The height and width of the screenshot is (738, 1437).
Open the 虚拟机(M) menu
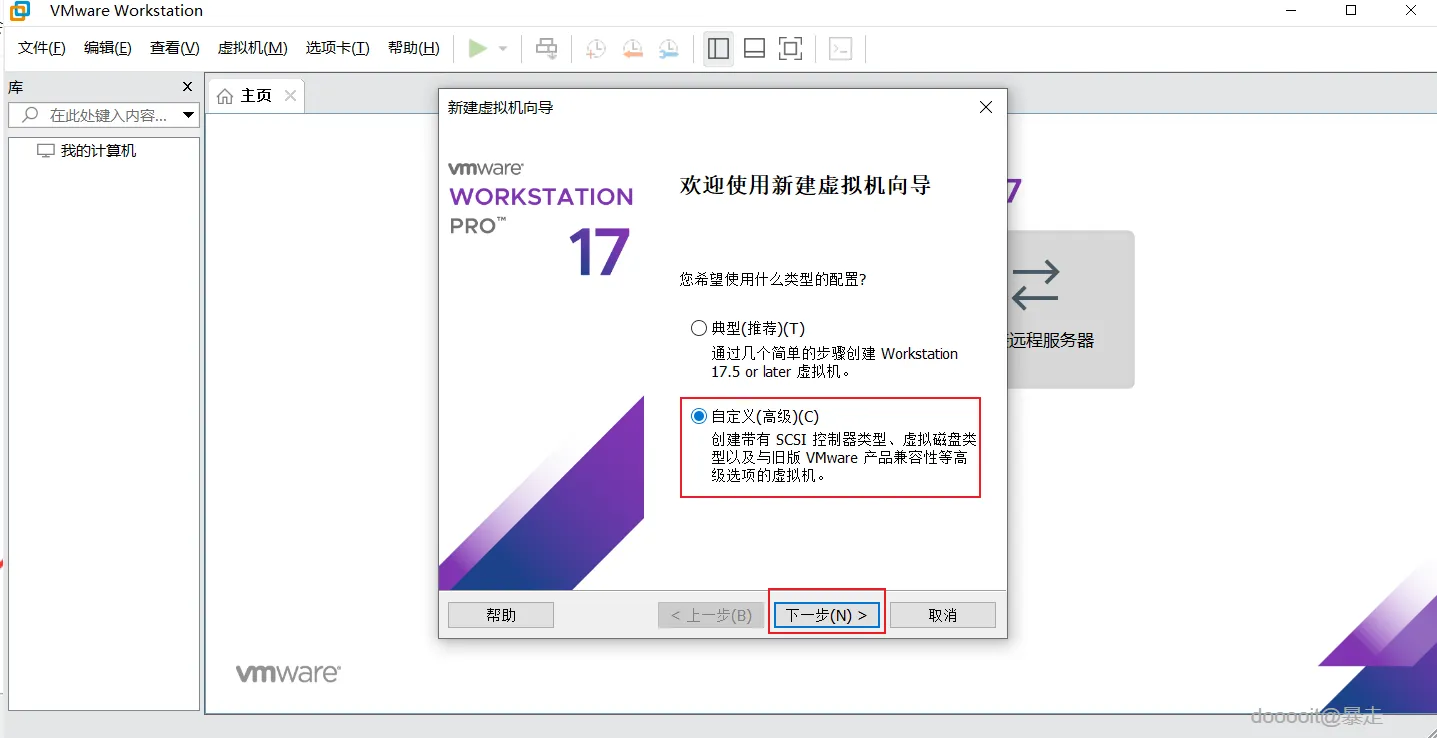click(252, 47)
